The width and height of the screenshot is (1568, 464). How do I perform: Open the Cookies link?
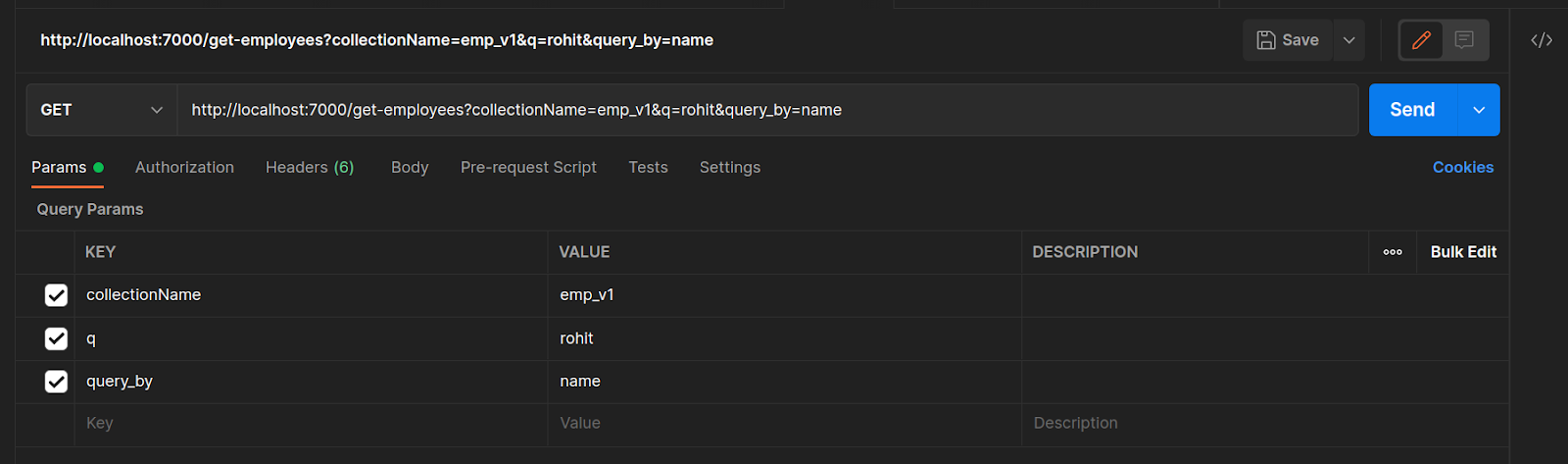(x=1462, y=168)
